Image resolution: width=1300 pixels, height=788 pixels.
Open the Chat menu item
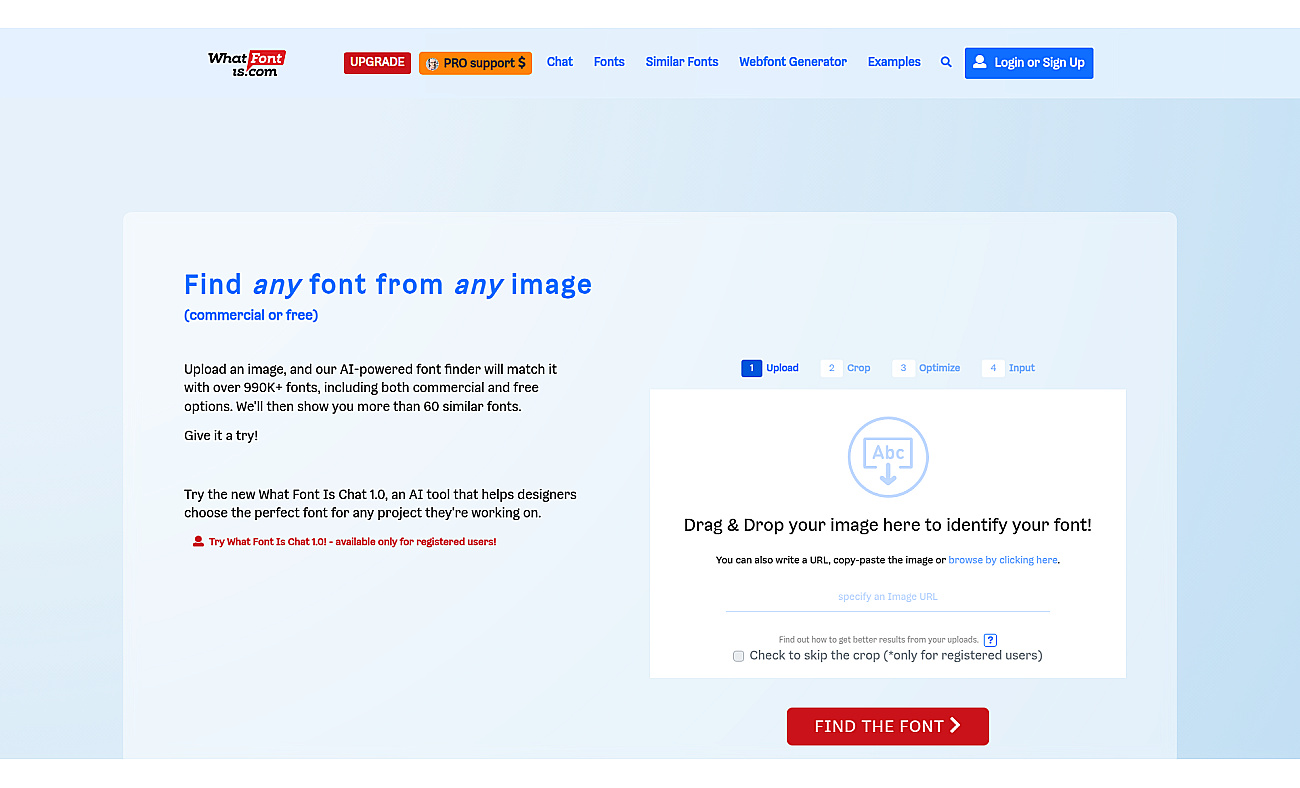pyautogui.click(x=560, y=62)
